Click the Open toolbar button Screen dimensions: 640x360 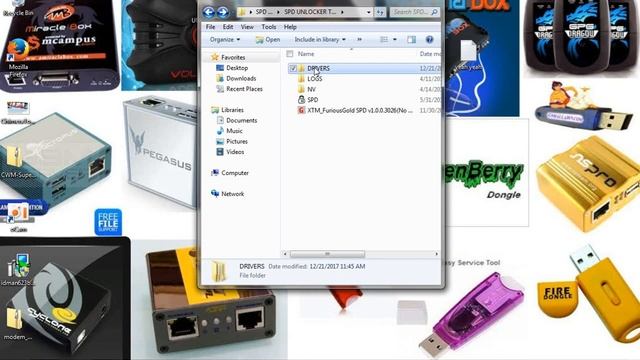pos(268,40)
